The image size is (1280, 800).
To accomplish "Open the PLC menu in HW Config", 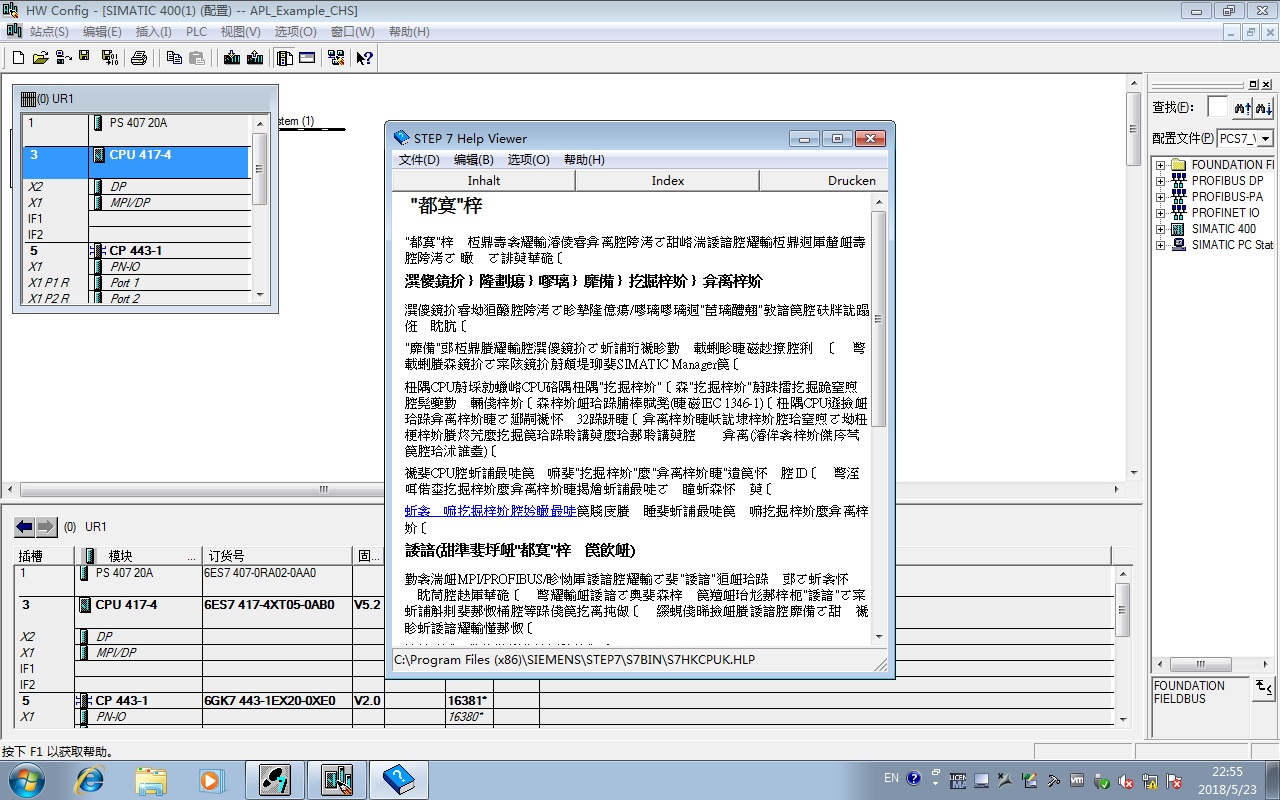I will (x=196, y=32).
